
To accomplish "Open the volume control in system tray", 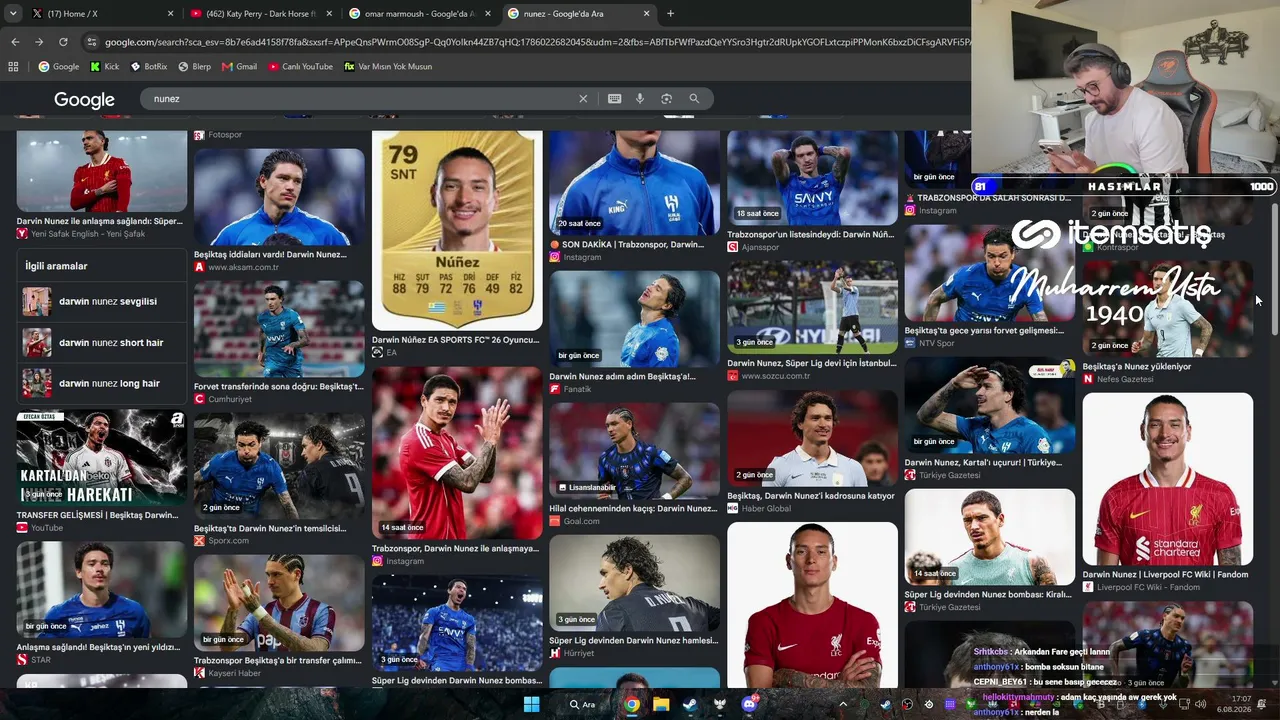I will click(1202, 704).
